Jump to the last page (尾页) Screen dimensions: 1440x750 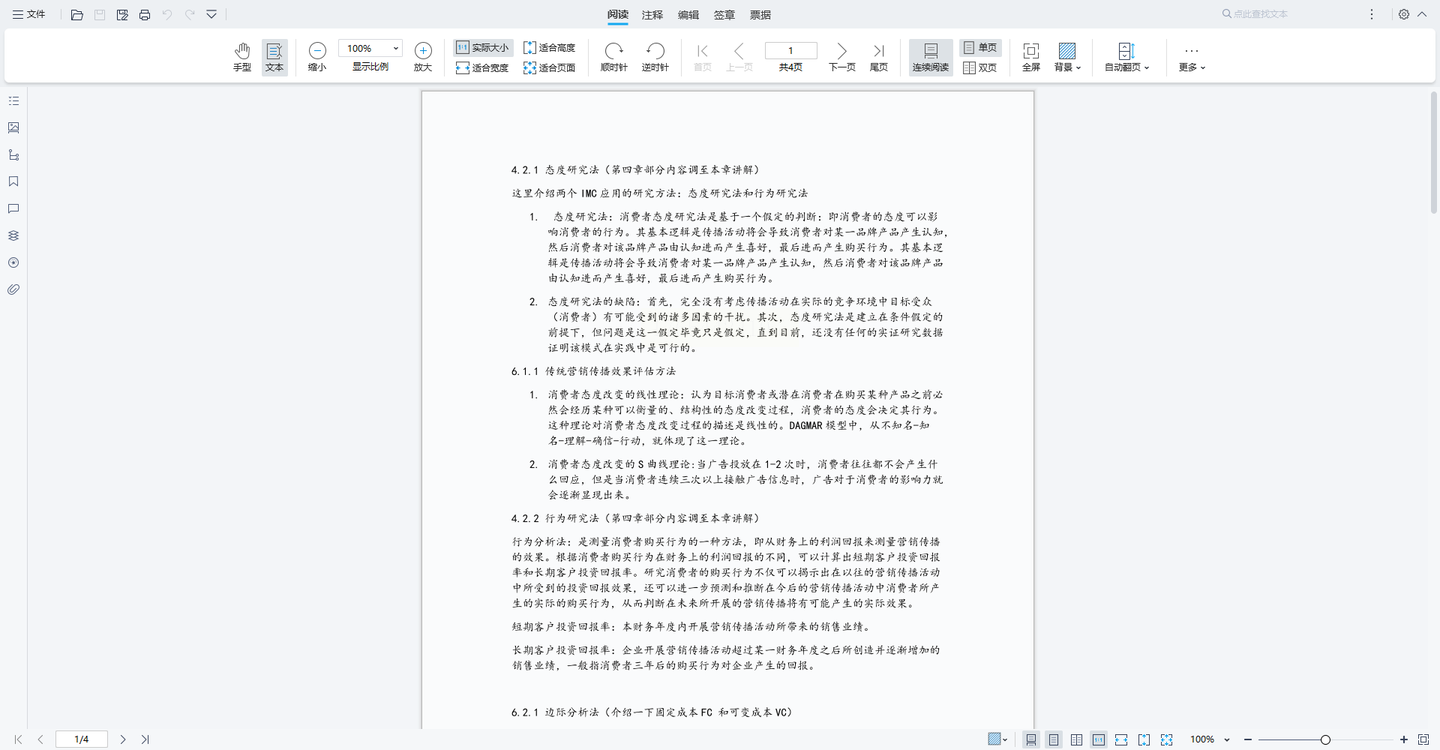[x=879, y=58]
